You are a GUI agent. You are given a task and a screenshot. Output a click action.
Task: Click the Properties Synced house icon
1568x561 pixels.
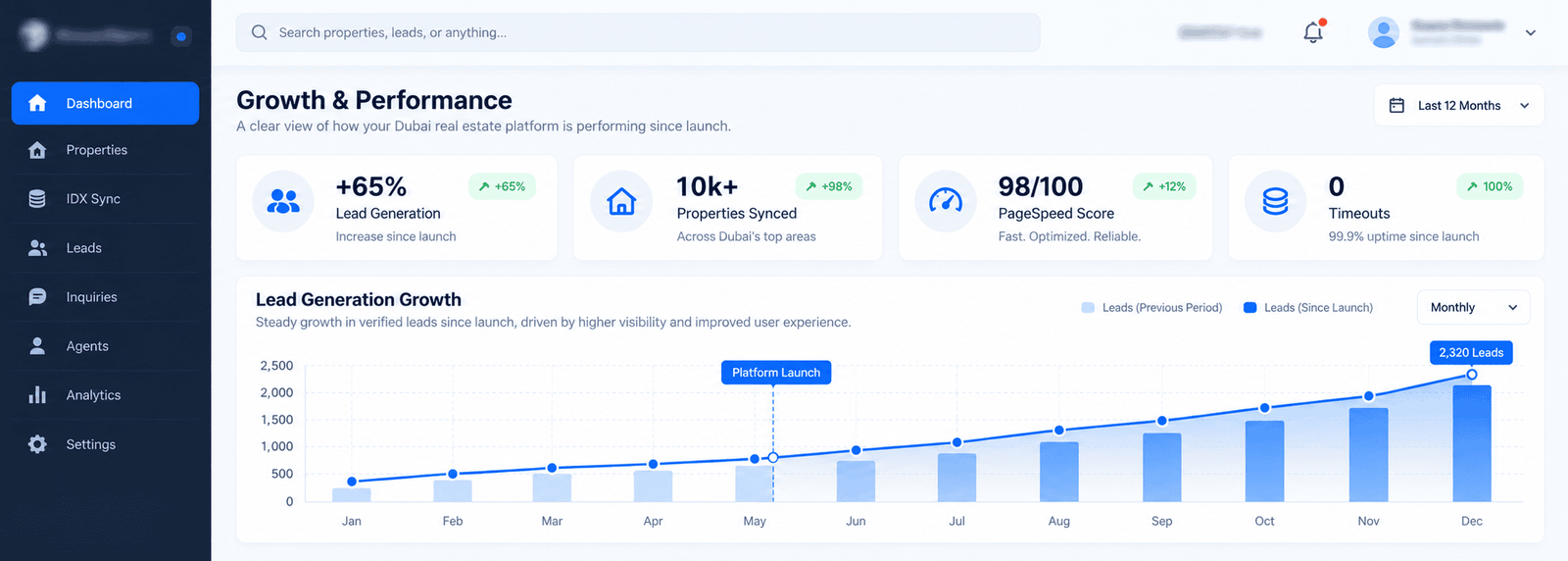click(621, 201)
